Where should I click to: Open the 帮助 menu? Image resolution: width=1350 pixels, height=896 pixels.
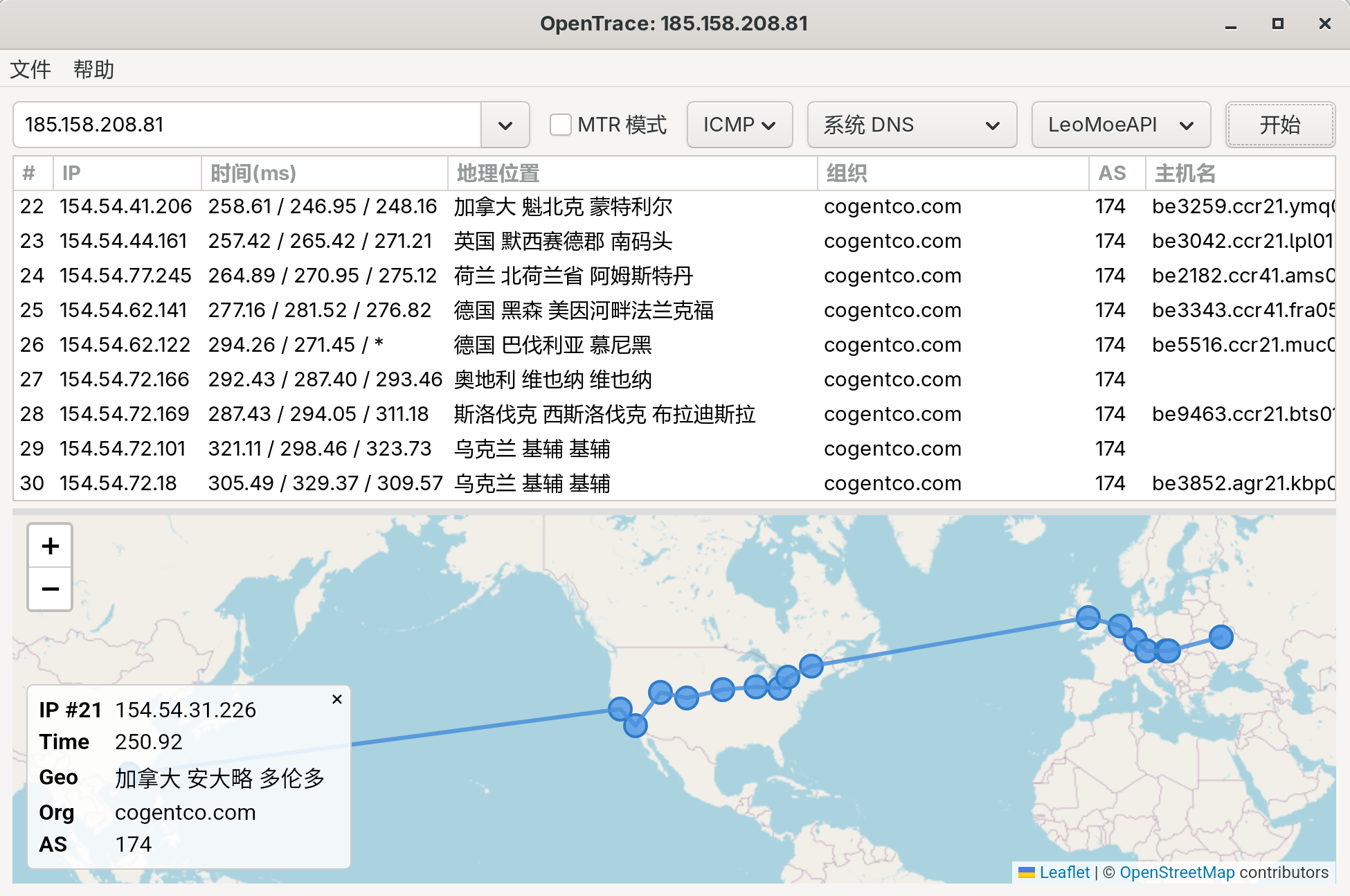coord(95,69)
